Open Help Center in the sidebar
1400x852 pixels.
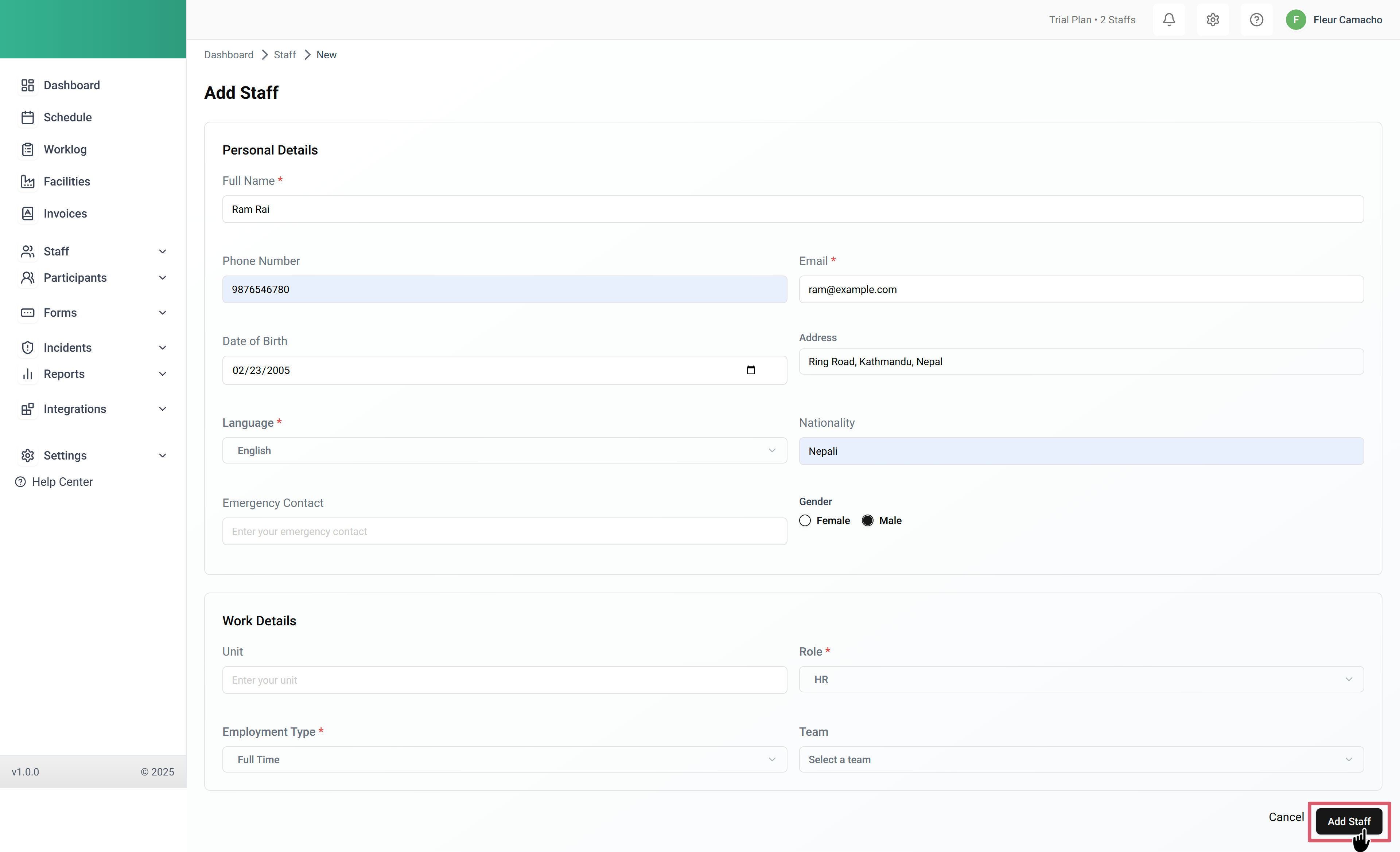[62, 482]
